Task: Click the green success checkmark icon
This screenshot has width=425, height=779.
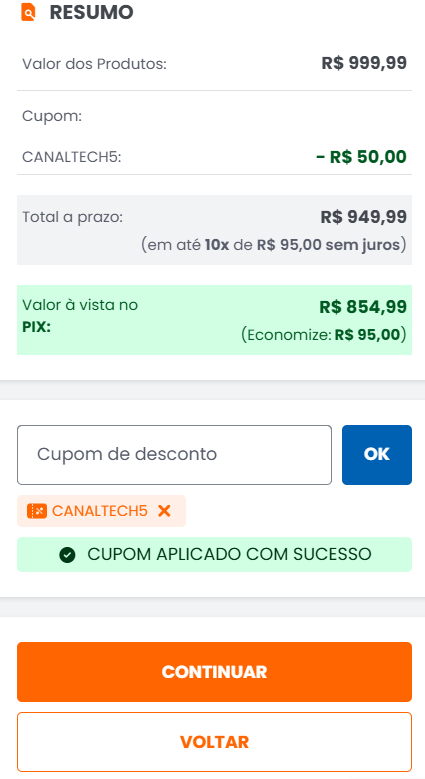Action: click(67, 554)
